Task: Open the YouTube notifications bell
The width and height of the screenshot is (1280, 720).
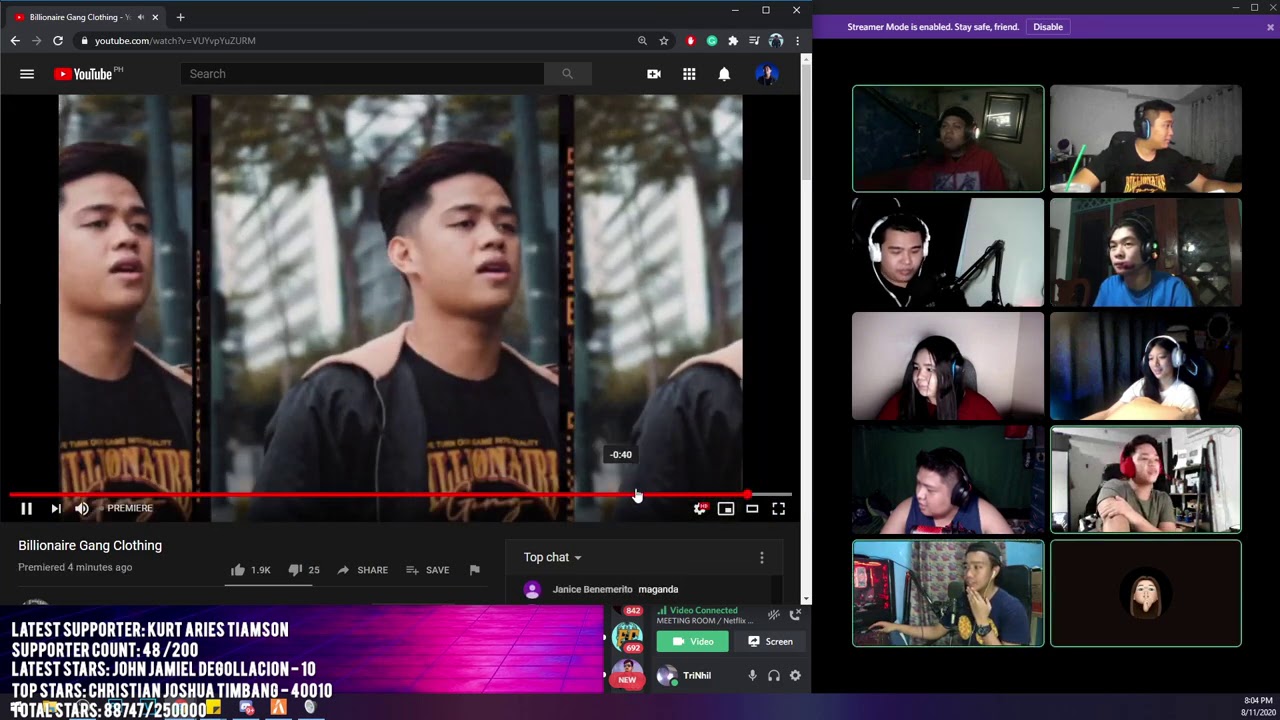Action: [x=724, y=74]
